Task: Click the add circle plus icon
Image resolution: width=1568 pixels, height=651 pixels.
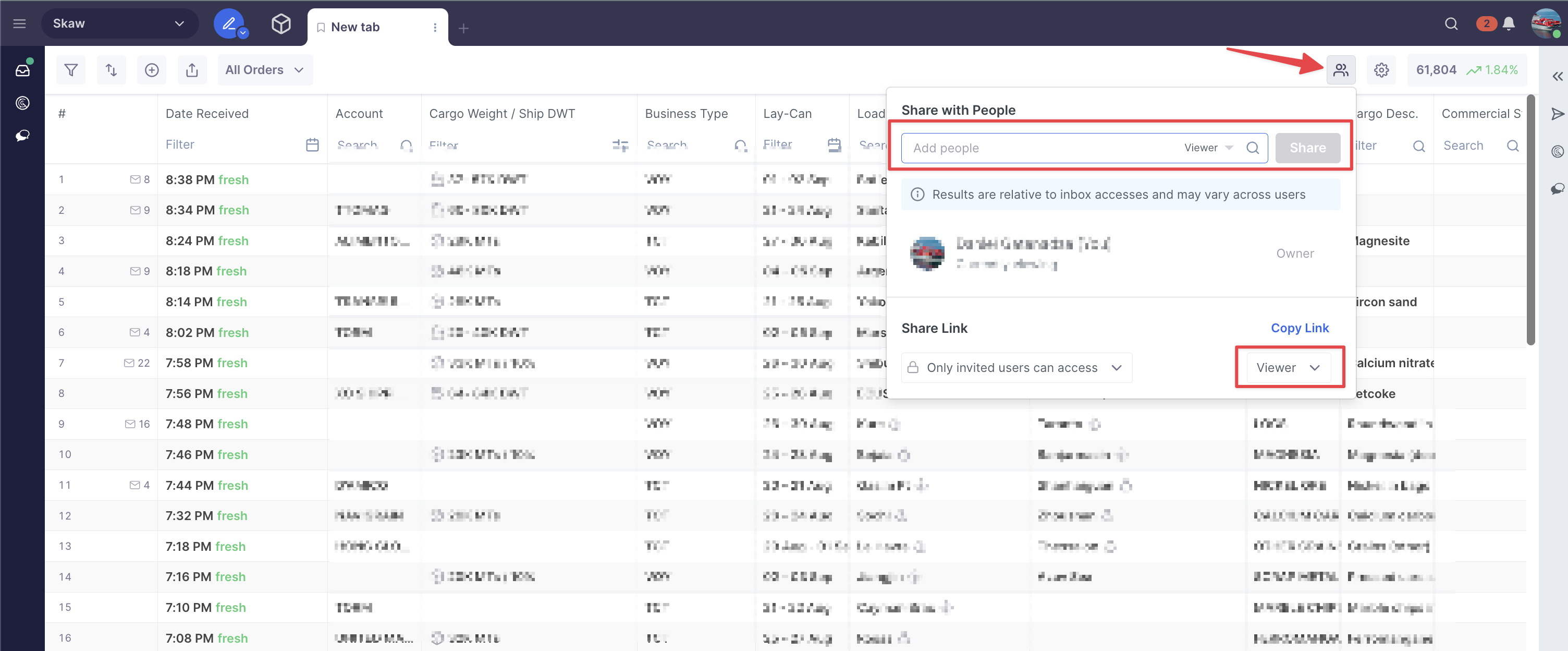Action: coord(152,70)
